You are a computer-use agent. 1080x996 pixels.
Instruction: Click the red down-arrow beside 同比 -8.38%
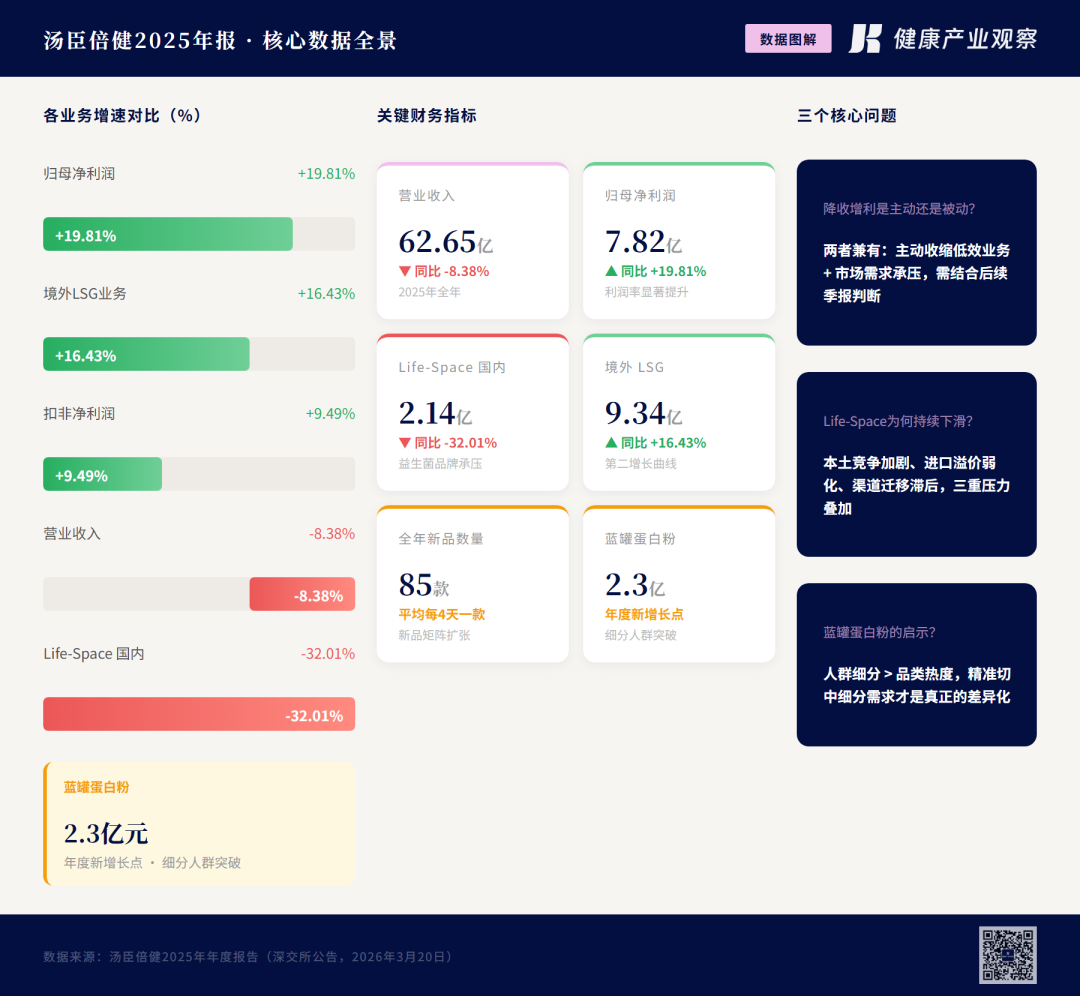[404, 271]
